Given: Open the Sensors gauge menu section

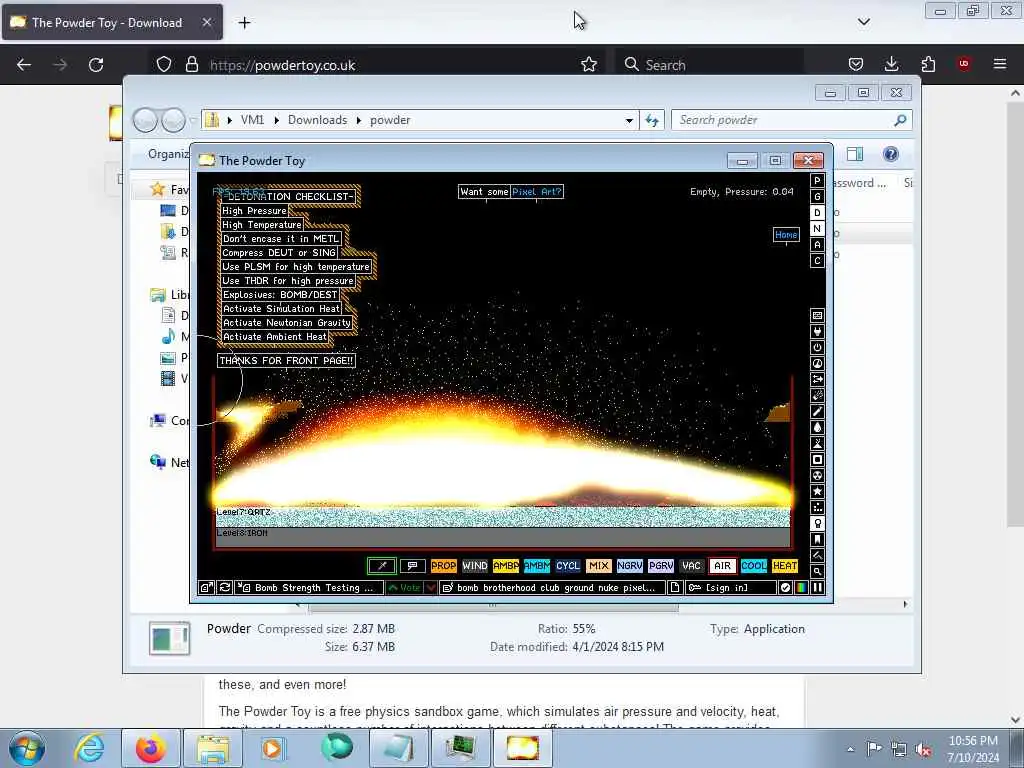Looking at the screenshot, I should coord(817,364).
